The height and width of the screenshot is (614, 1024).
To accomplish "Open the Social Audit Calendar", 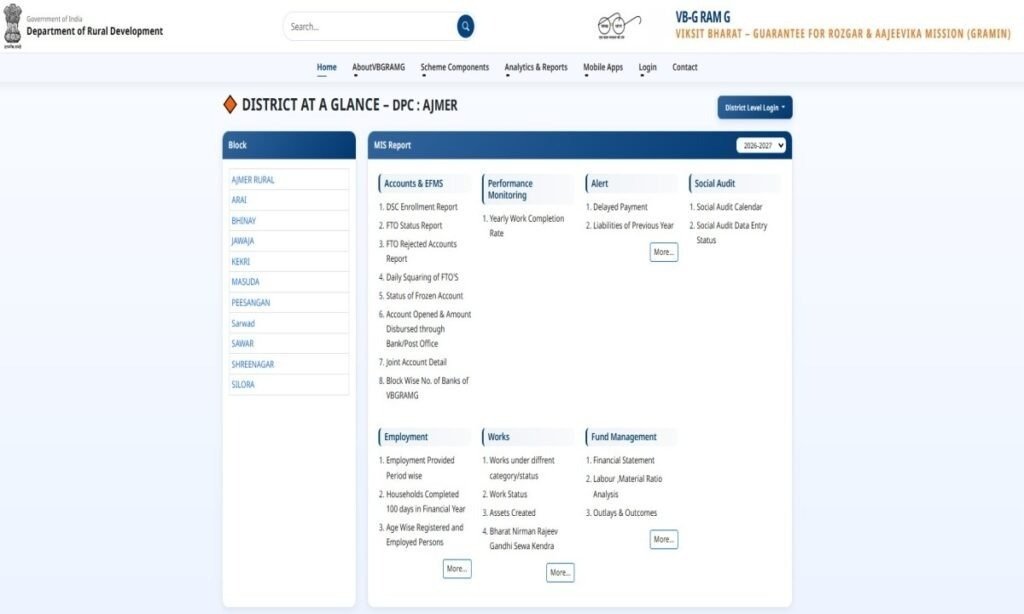I will [729, 207].
